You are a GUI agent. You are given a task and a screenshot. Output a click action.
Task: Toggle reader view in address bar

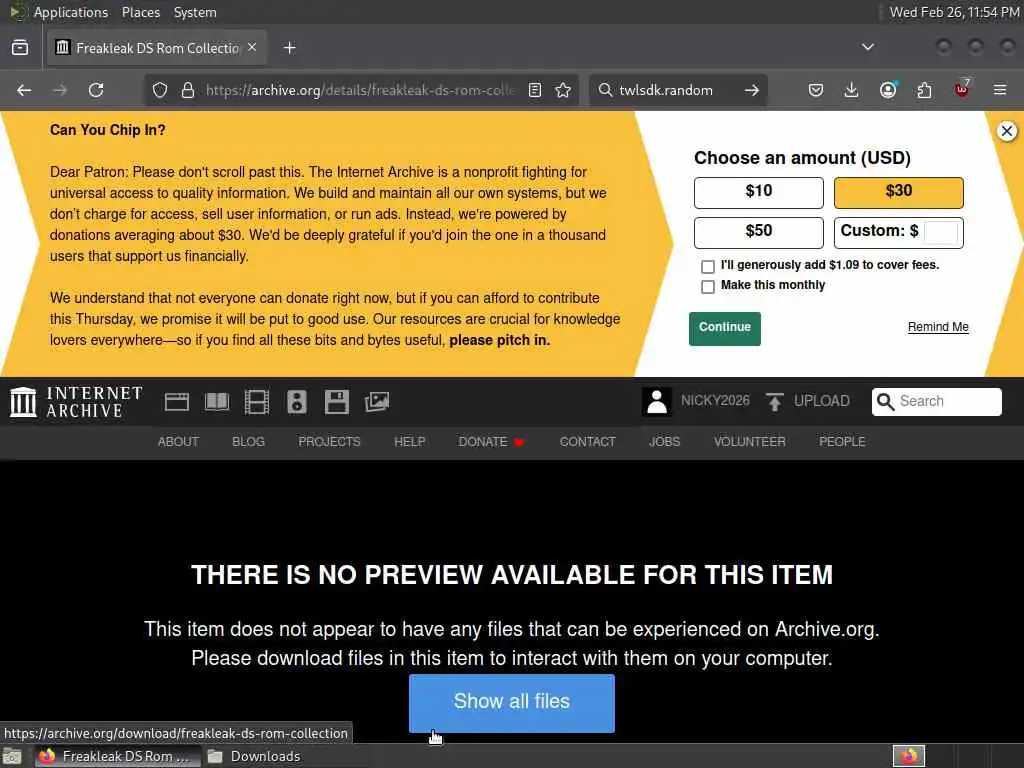coord(535,90)
